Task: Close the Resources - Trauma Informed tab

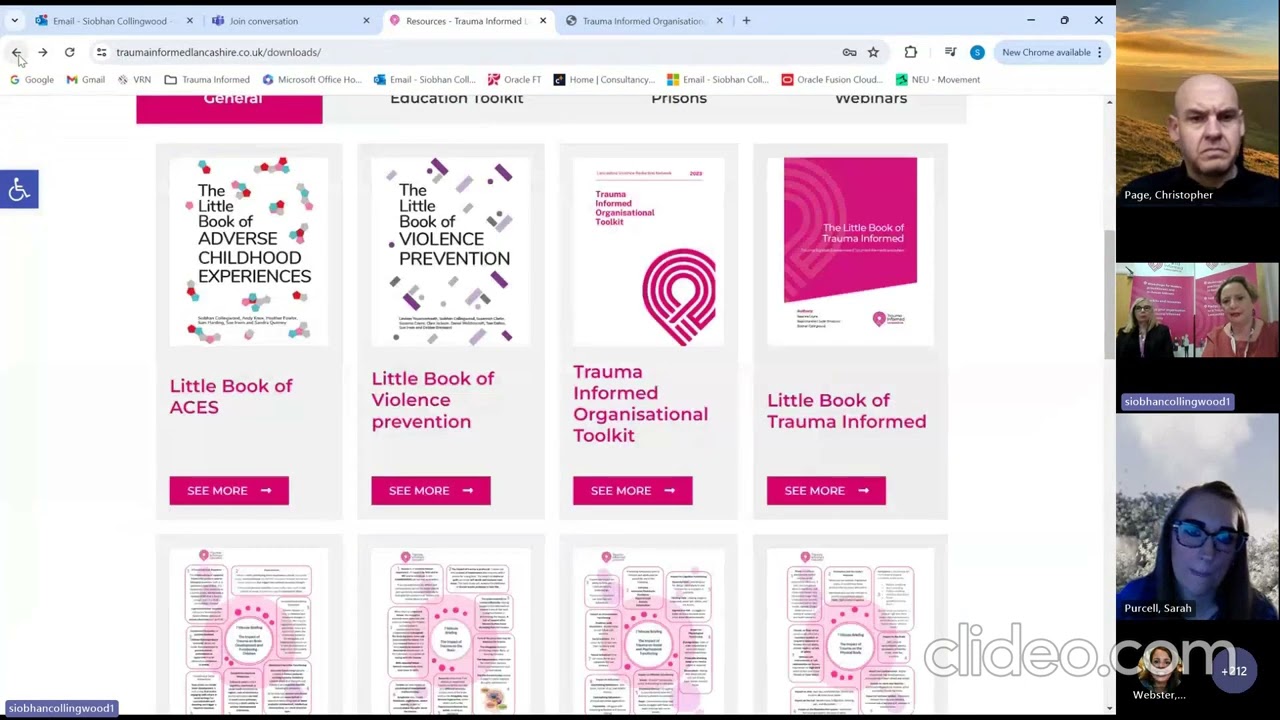Action: [x=543, y=21]
